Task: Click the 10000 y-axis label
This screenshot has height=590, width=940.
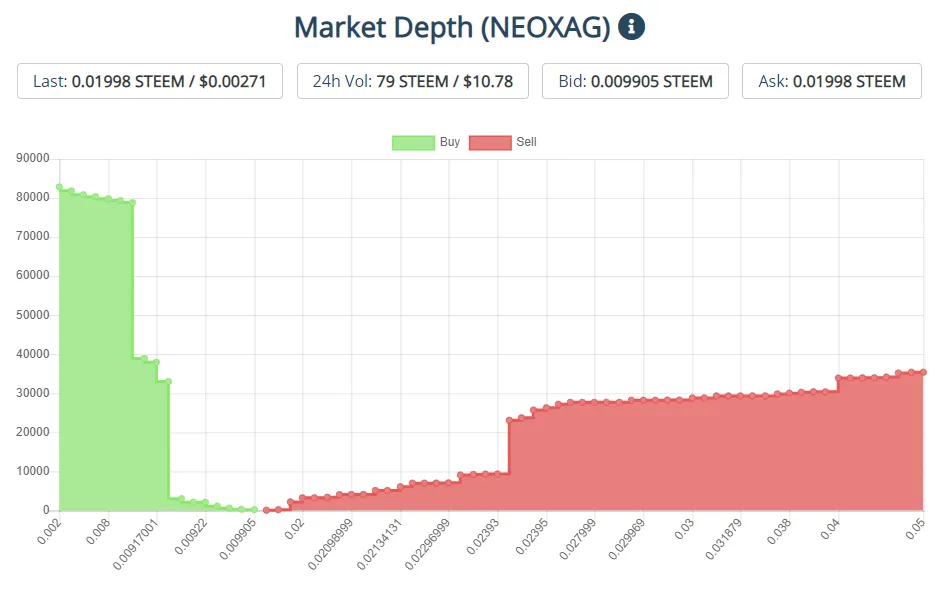Action: click(x=33, y=471)
